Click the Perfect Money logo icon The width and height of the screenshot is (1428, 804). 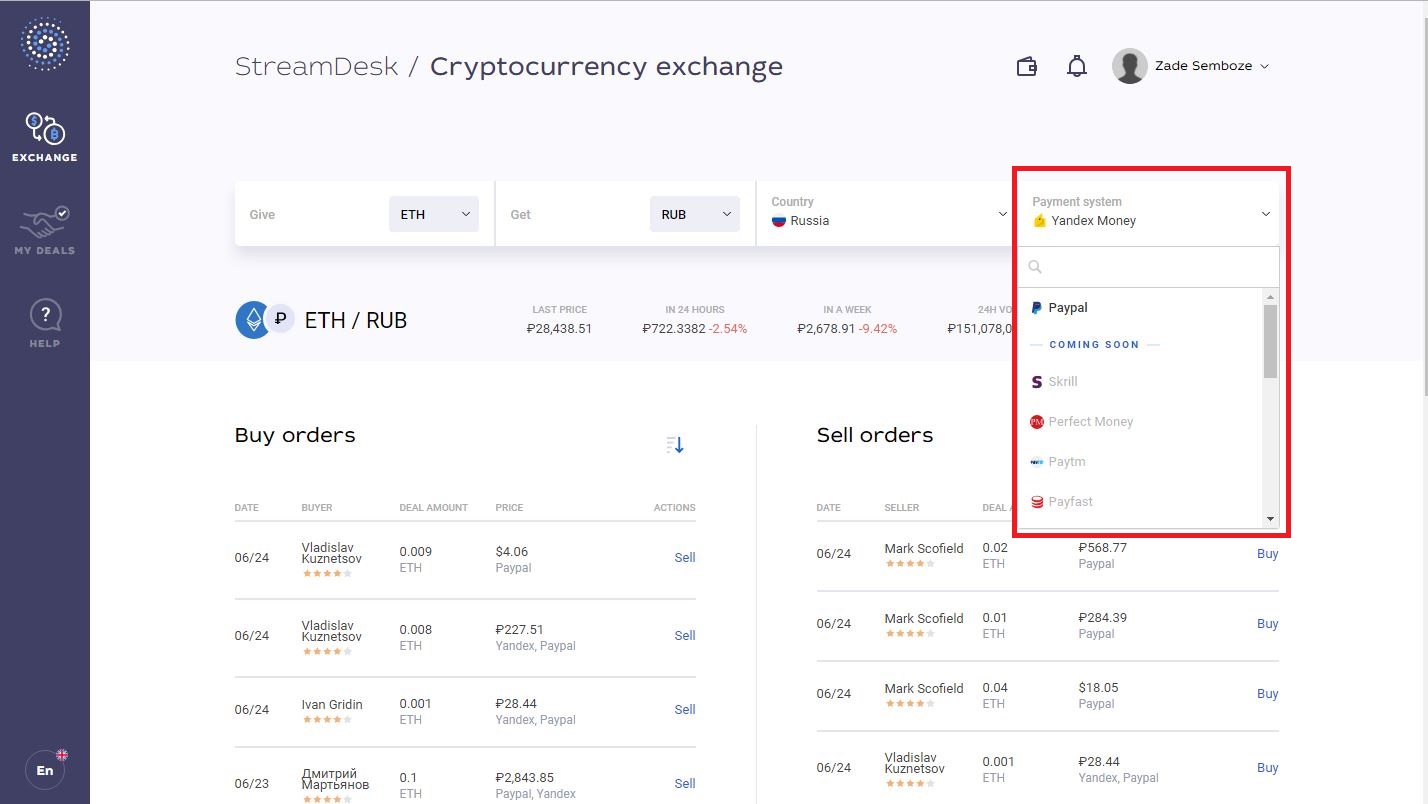(1037, 422)
